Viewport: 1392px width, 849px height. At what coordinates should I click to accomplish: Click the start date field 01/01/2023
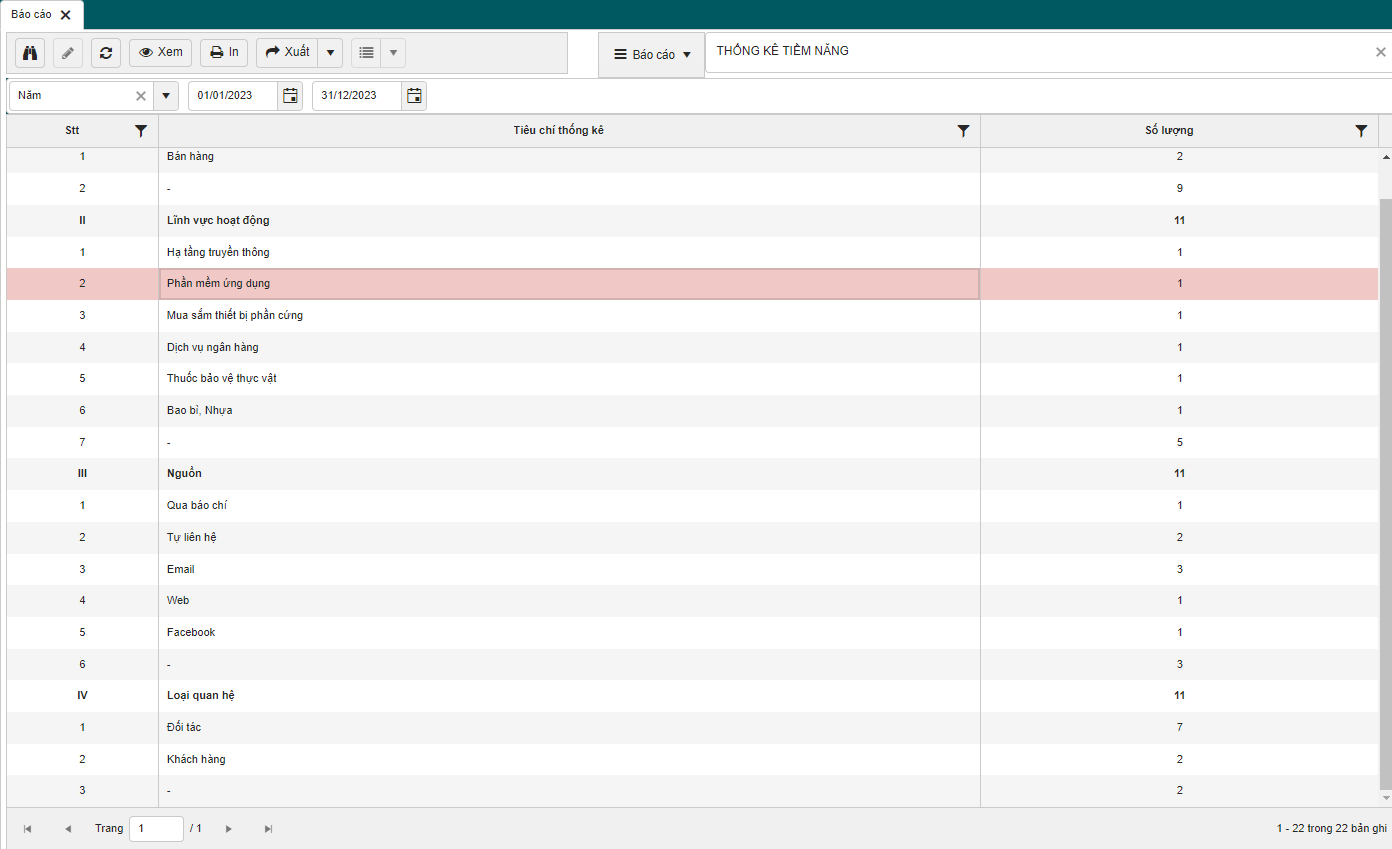[x=233, y=96]
